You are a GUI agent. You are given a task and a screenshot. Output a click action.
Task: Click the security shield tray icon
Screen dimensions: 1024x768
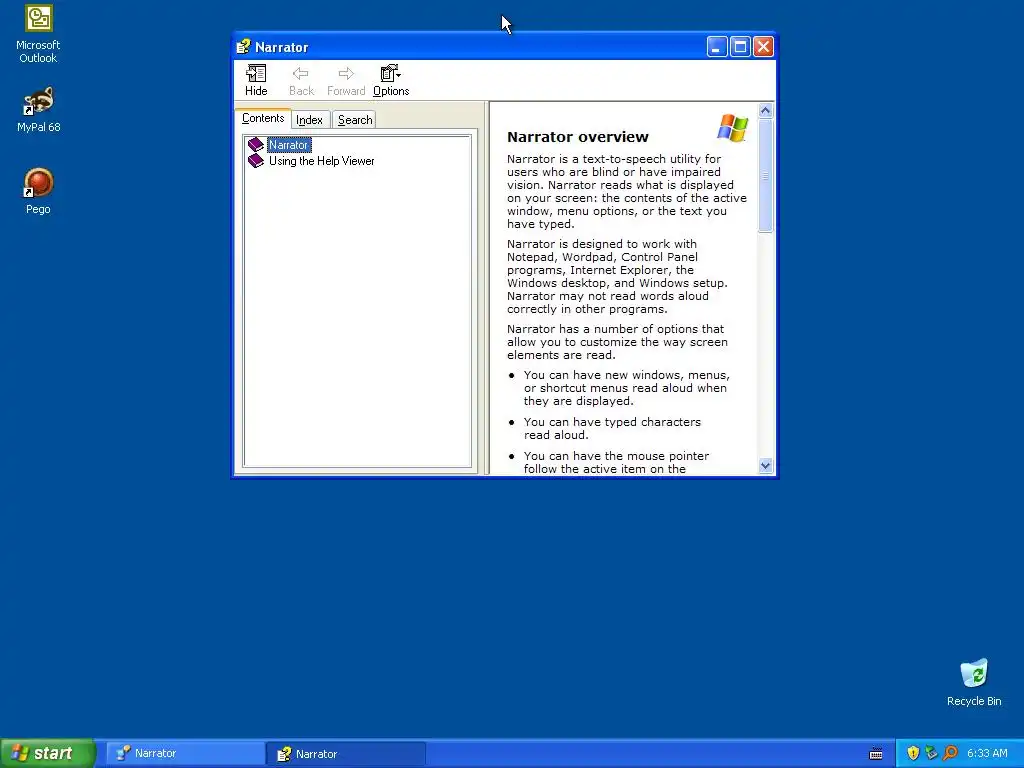click(913, 753)
